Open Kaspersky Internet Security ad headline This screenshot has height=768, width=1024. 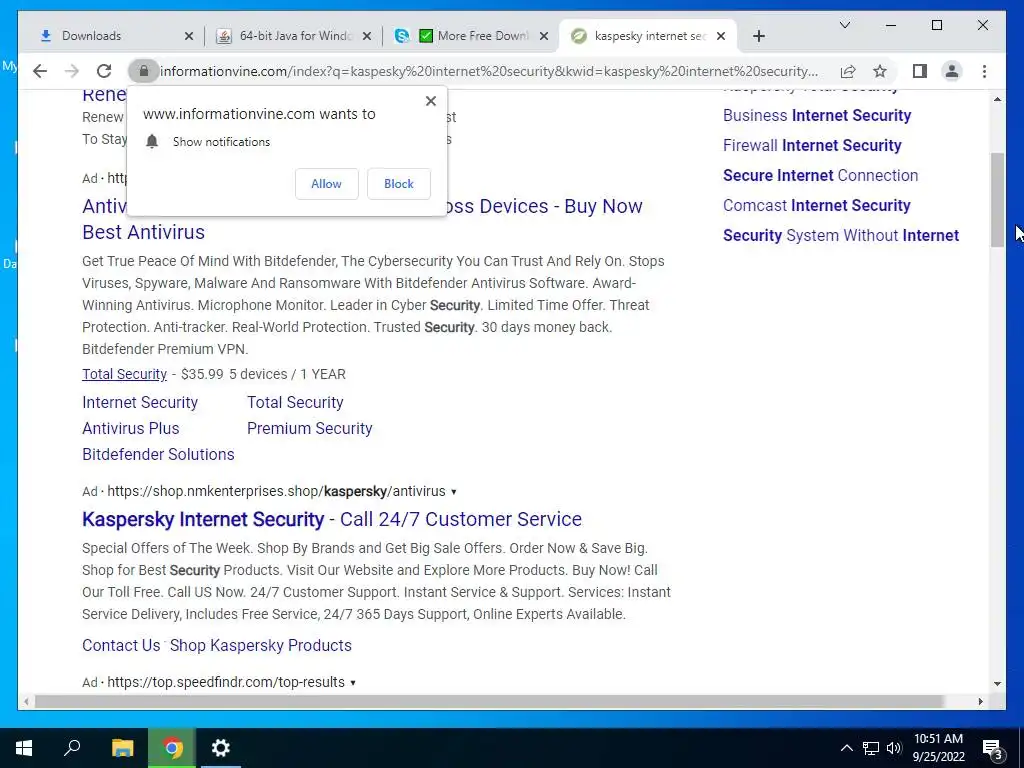pyautogui.click(x=332, y=519)
